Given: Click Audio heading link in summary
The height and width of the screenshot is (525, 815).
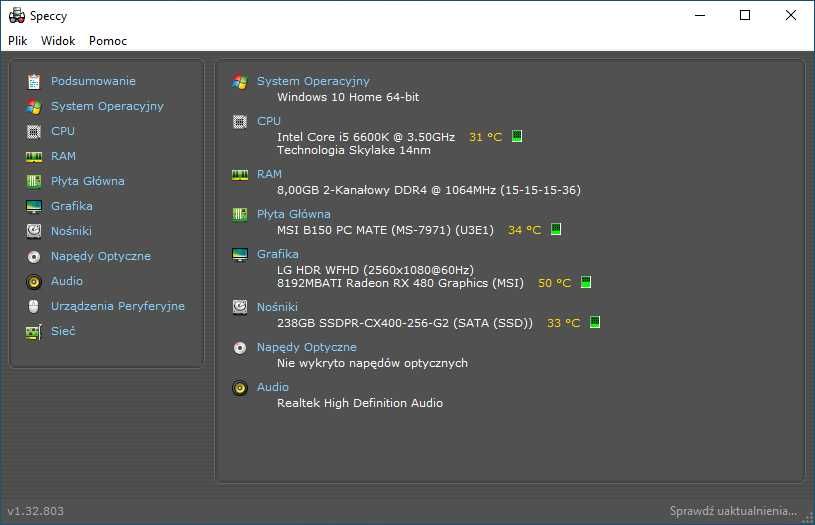Looking at the screenshot, I should (272, 387).
